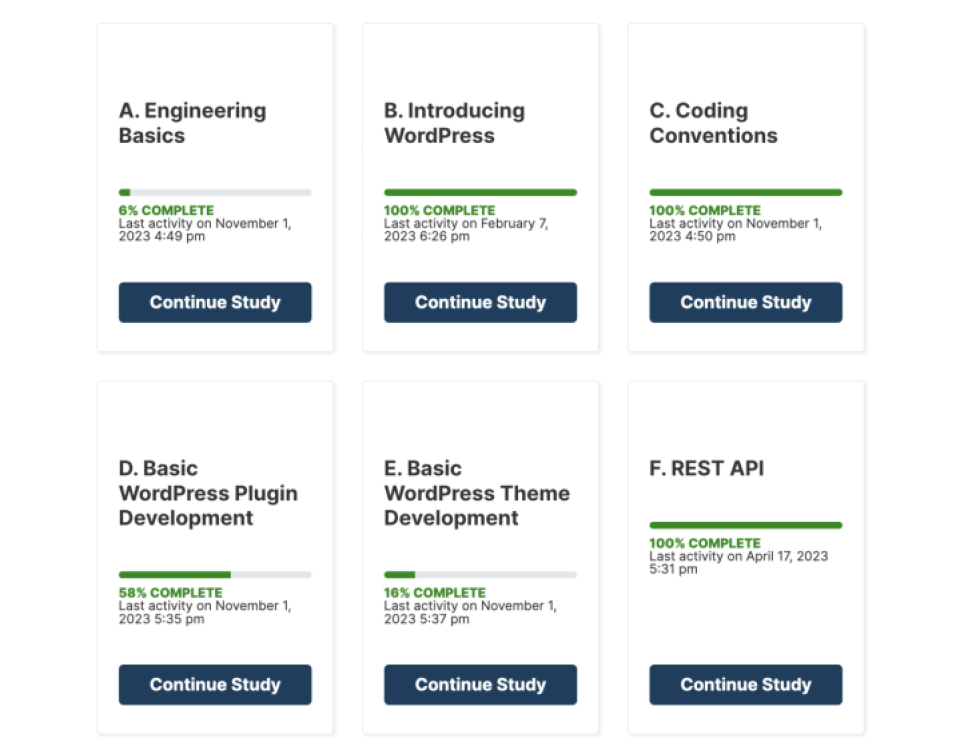
Task: Click the 16% progress bar for Theme Development
Action: (x=480, y=575)
